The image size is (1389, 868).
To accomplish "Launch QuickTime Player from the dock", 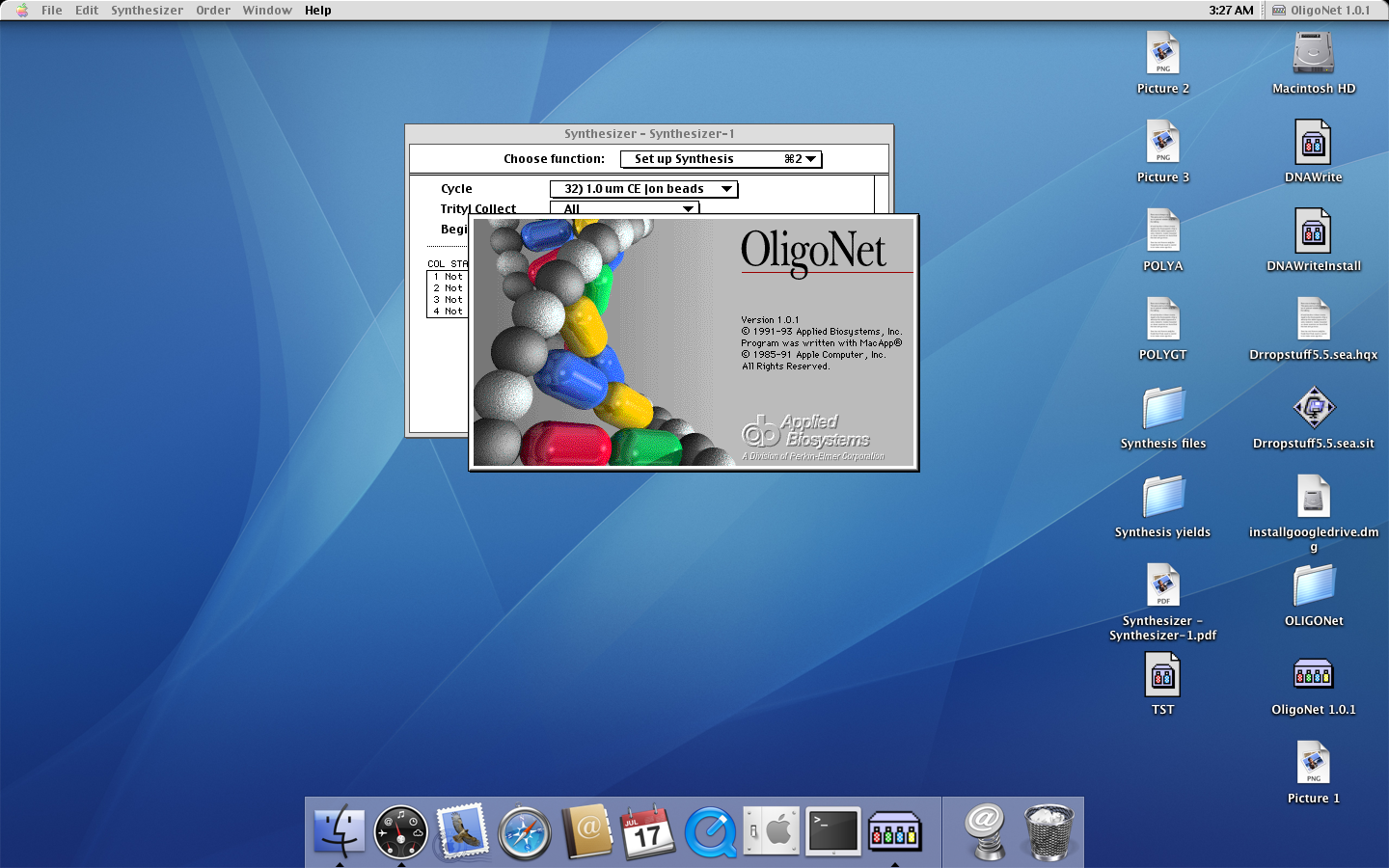I will click(710, 831).
